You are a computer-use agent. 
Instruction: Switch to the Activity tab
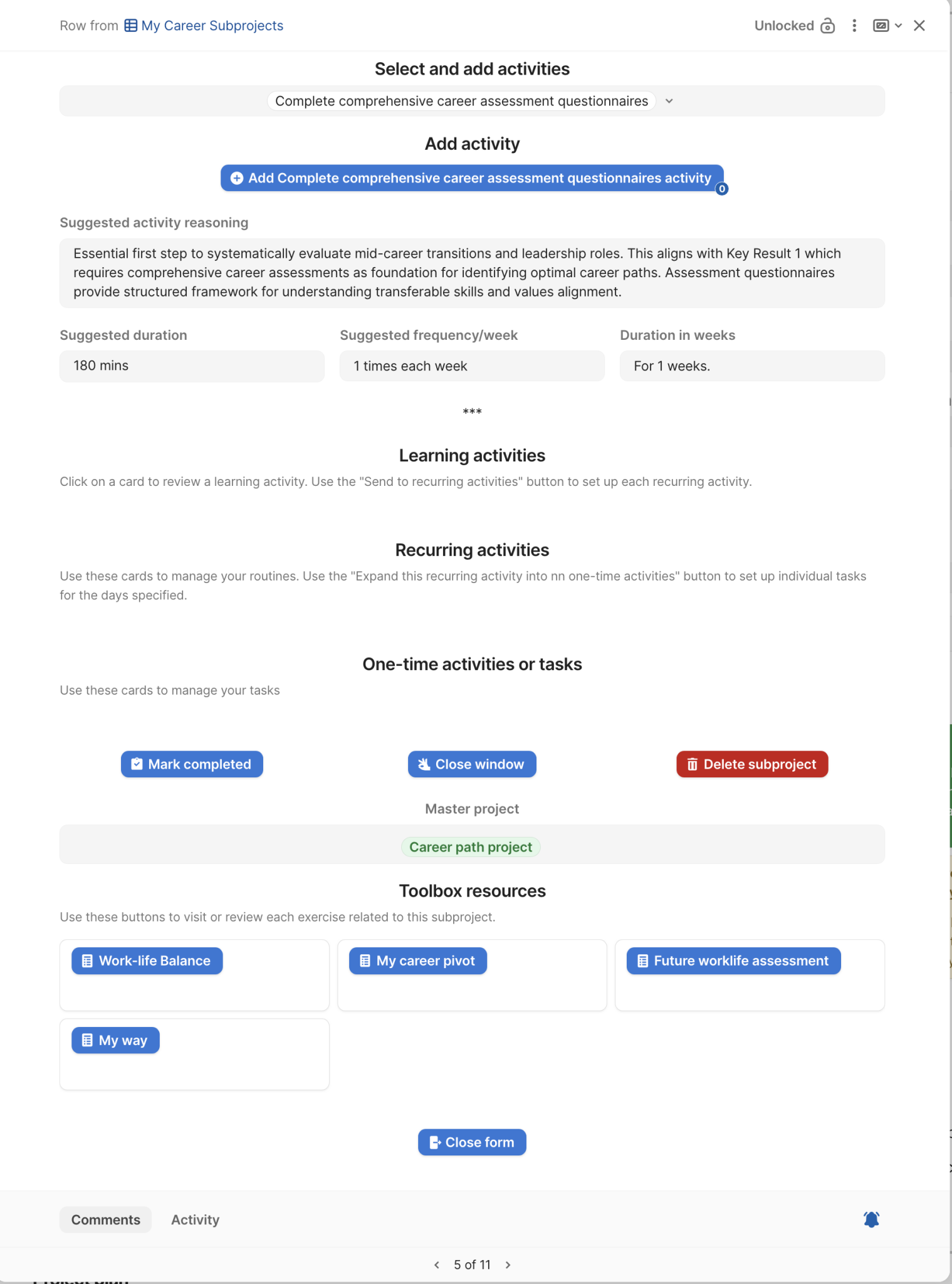point(195,1219)
